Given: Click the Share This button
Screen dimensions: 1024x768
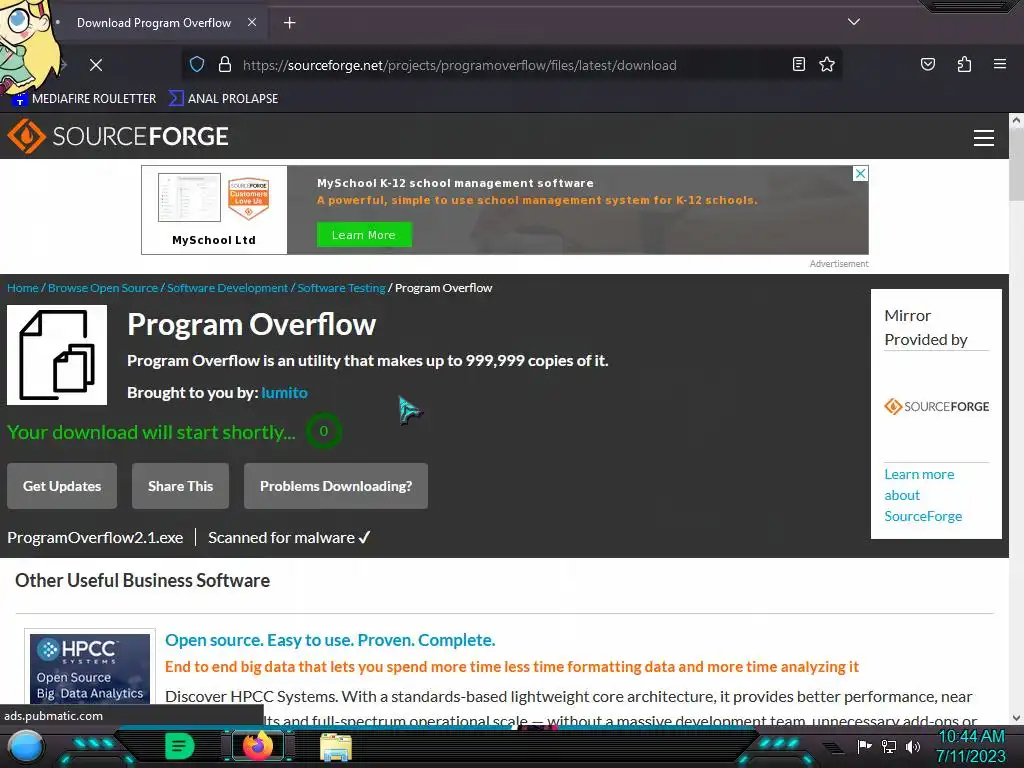Looking at the screenshot, I should pyautogui.click(x=180, y=486).
